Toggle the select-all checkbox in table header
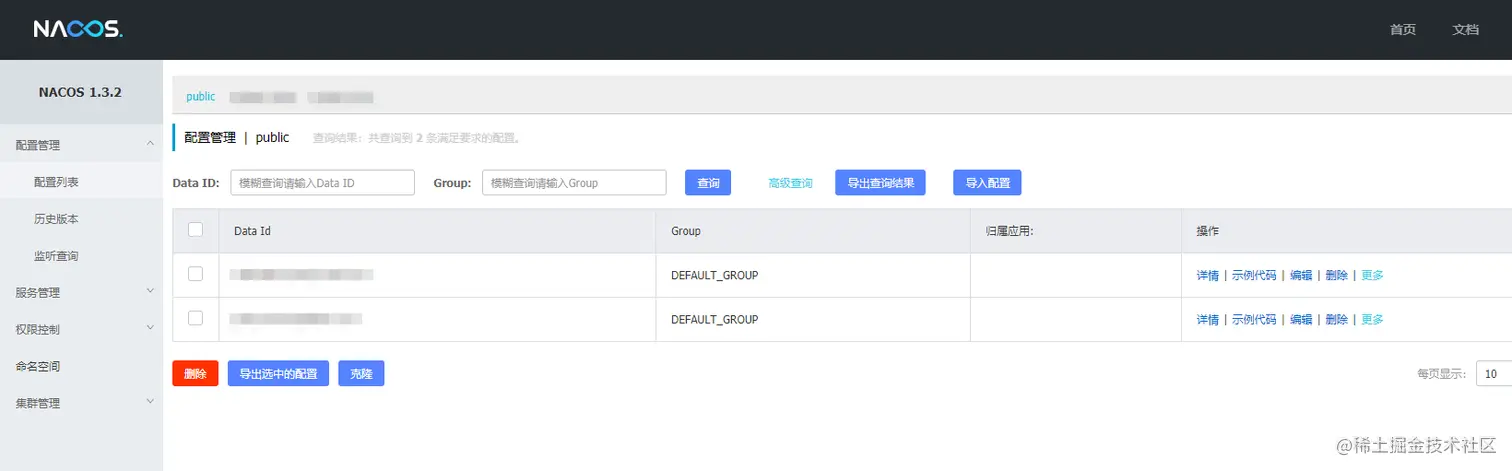 [196, 230]
